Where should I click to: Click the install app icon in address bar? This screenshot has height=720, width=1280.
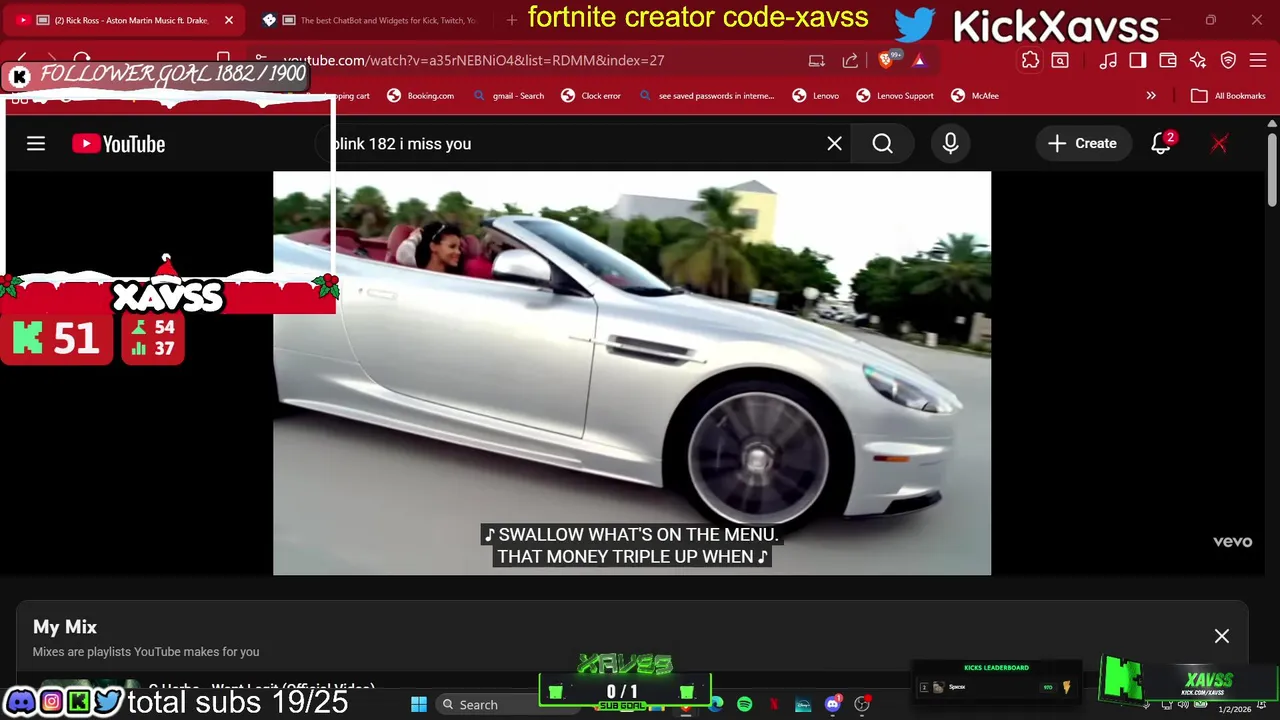click(x=816, y=60)
